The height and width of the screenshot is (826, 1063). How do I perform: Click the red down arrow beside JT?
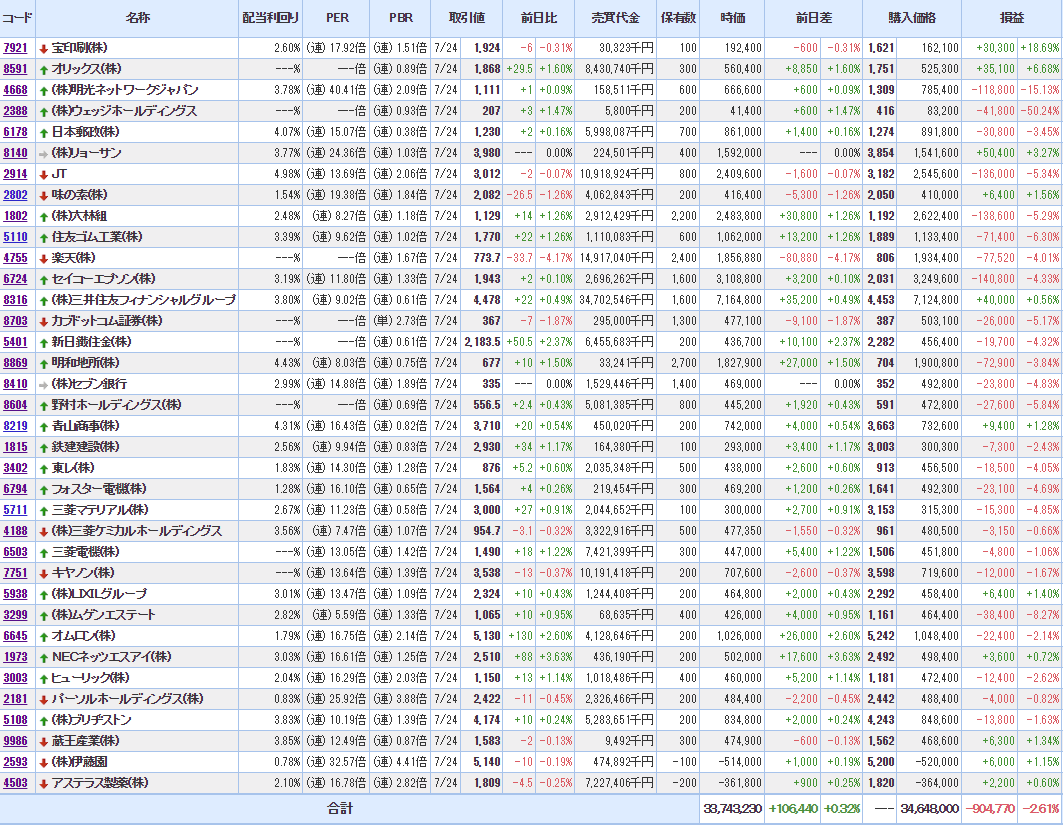[43, 174]
